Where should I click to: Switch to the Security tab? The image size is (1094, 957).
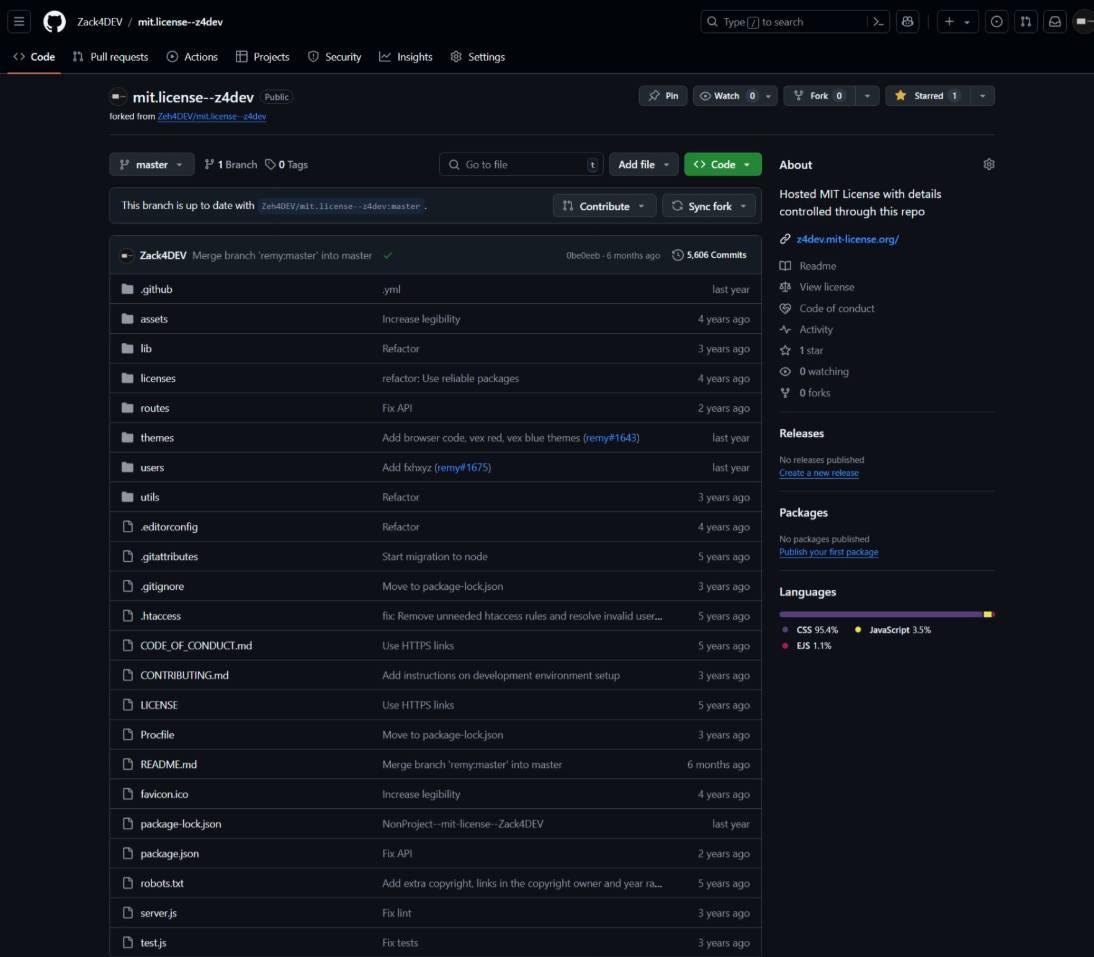click(x=334, y=56)
